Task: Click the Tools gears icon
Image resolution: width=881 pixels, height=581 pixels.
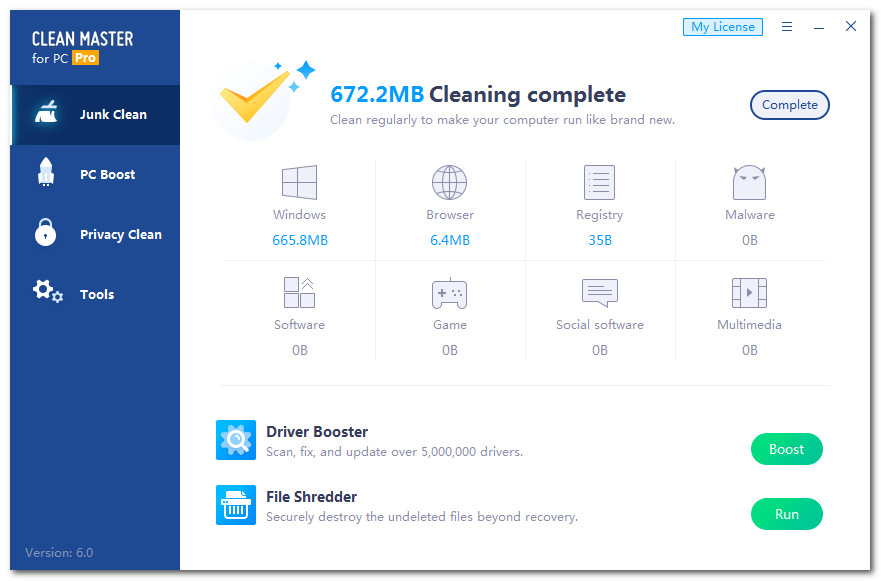Action: (48, 291)
